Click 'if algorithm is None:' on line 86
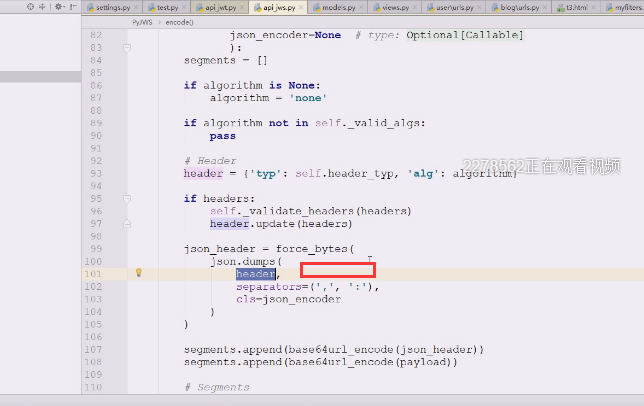 point(252,86)
